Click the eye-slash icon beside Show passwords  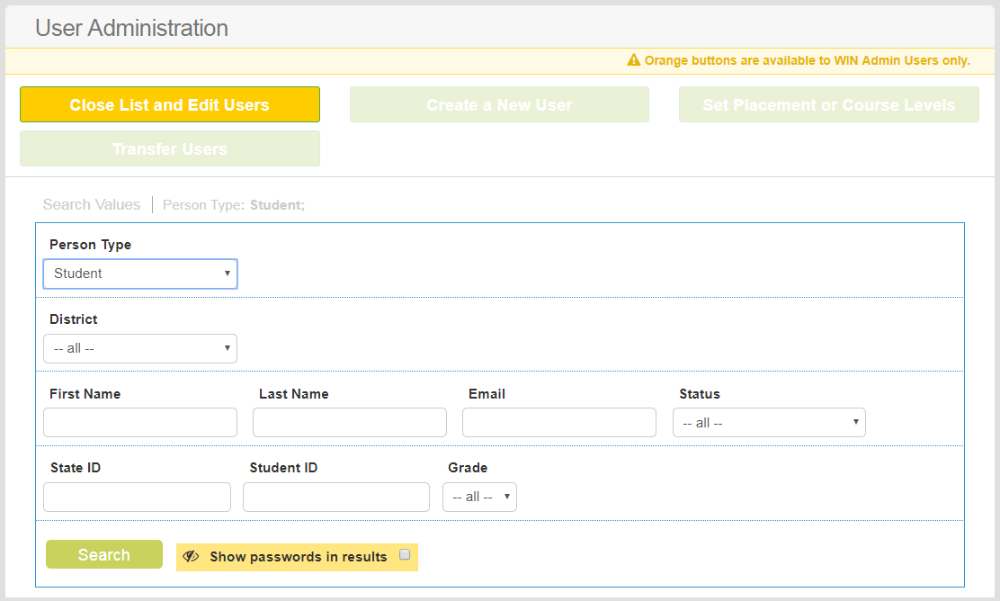pyautogui.click(x=192, y=555)
